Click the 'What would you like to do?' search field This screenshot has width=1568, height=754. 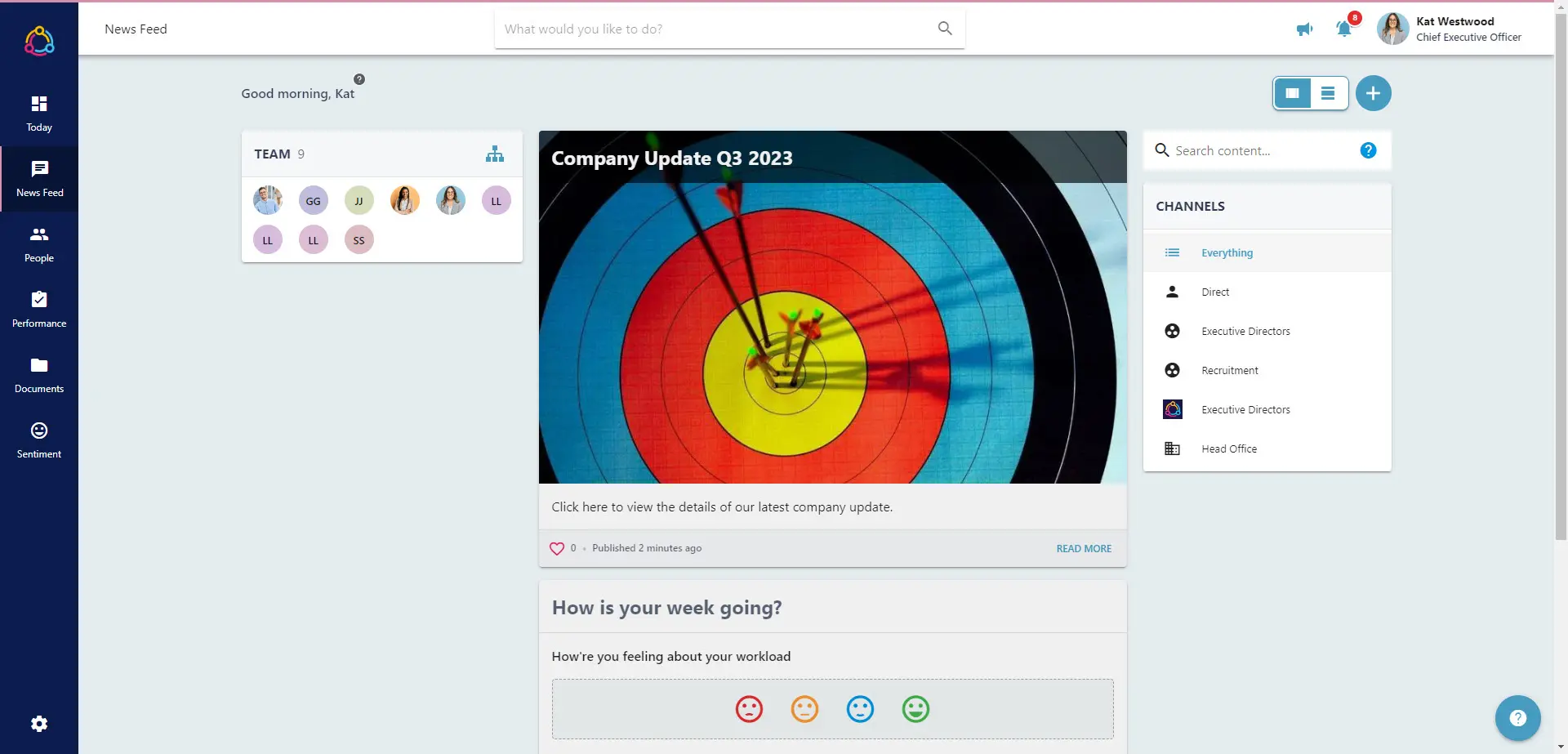pos(719,29)
